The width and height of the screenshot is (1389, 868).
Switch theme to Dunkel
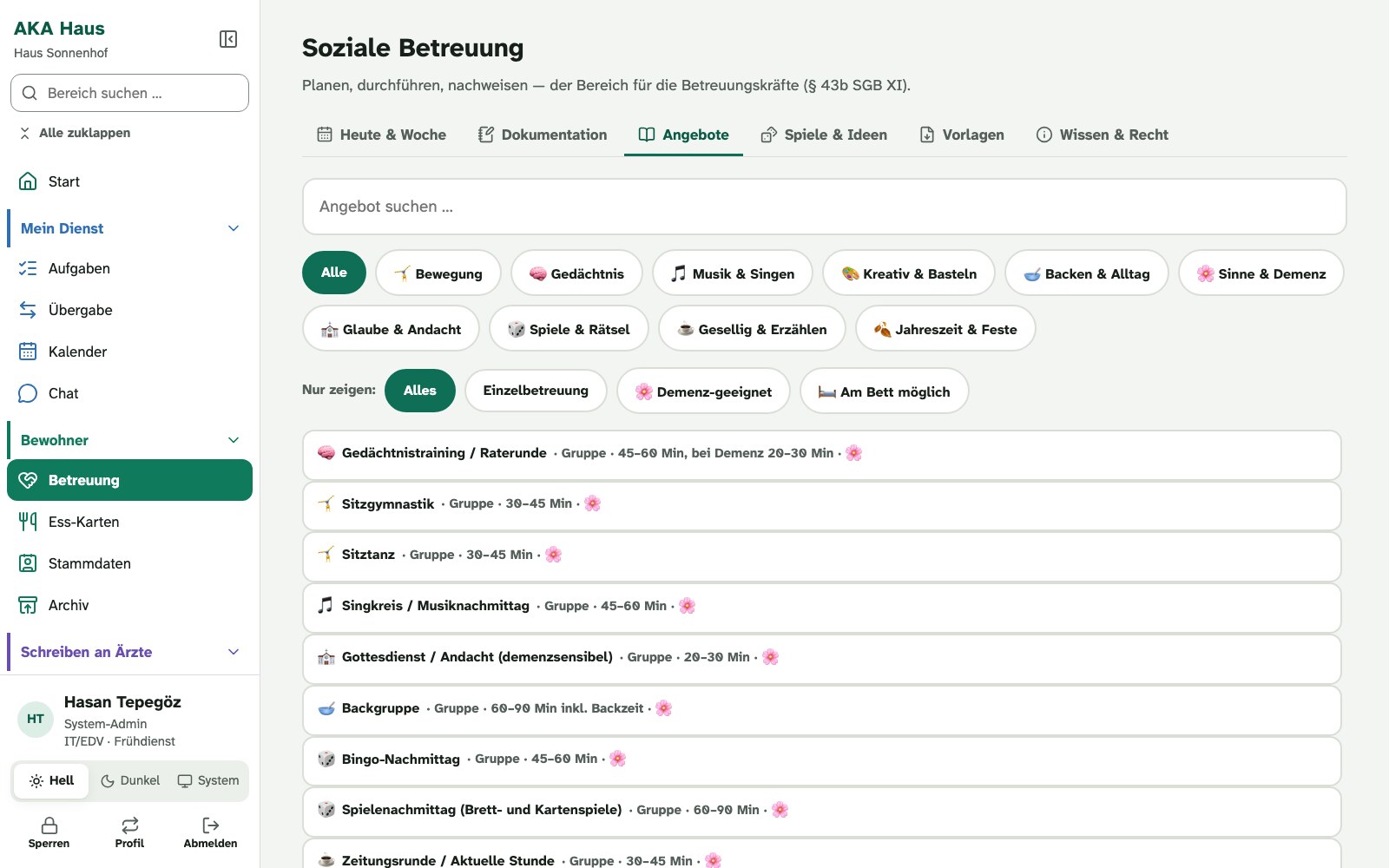coord(130,780)
